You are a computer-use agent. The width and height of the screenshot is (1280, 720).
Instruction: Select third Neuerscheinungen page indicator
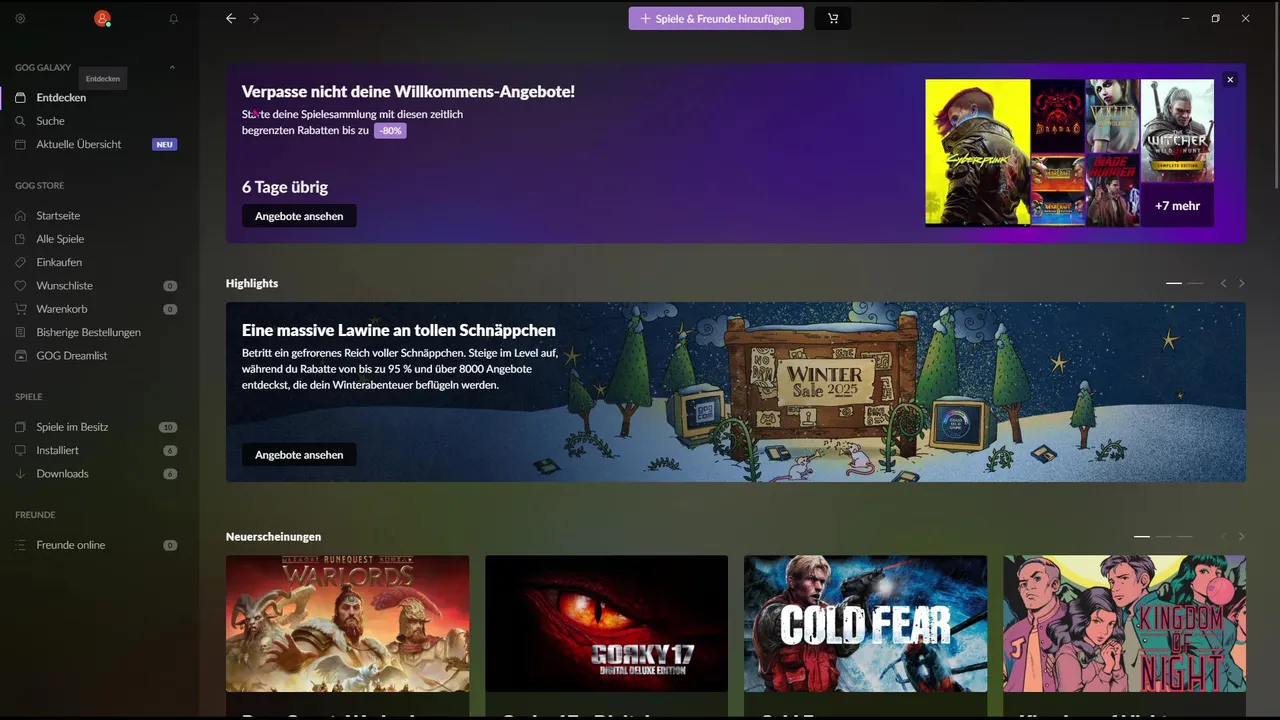1185,537
